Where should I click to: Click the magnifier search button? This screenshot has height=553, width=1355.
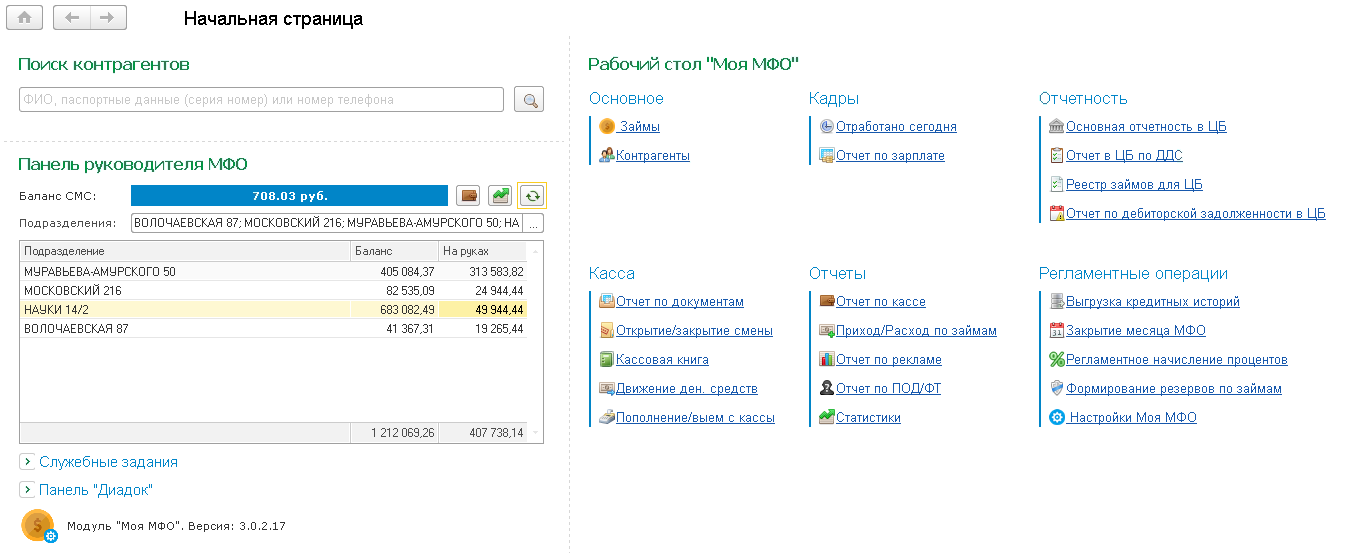click(x=529, y=99)
